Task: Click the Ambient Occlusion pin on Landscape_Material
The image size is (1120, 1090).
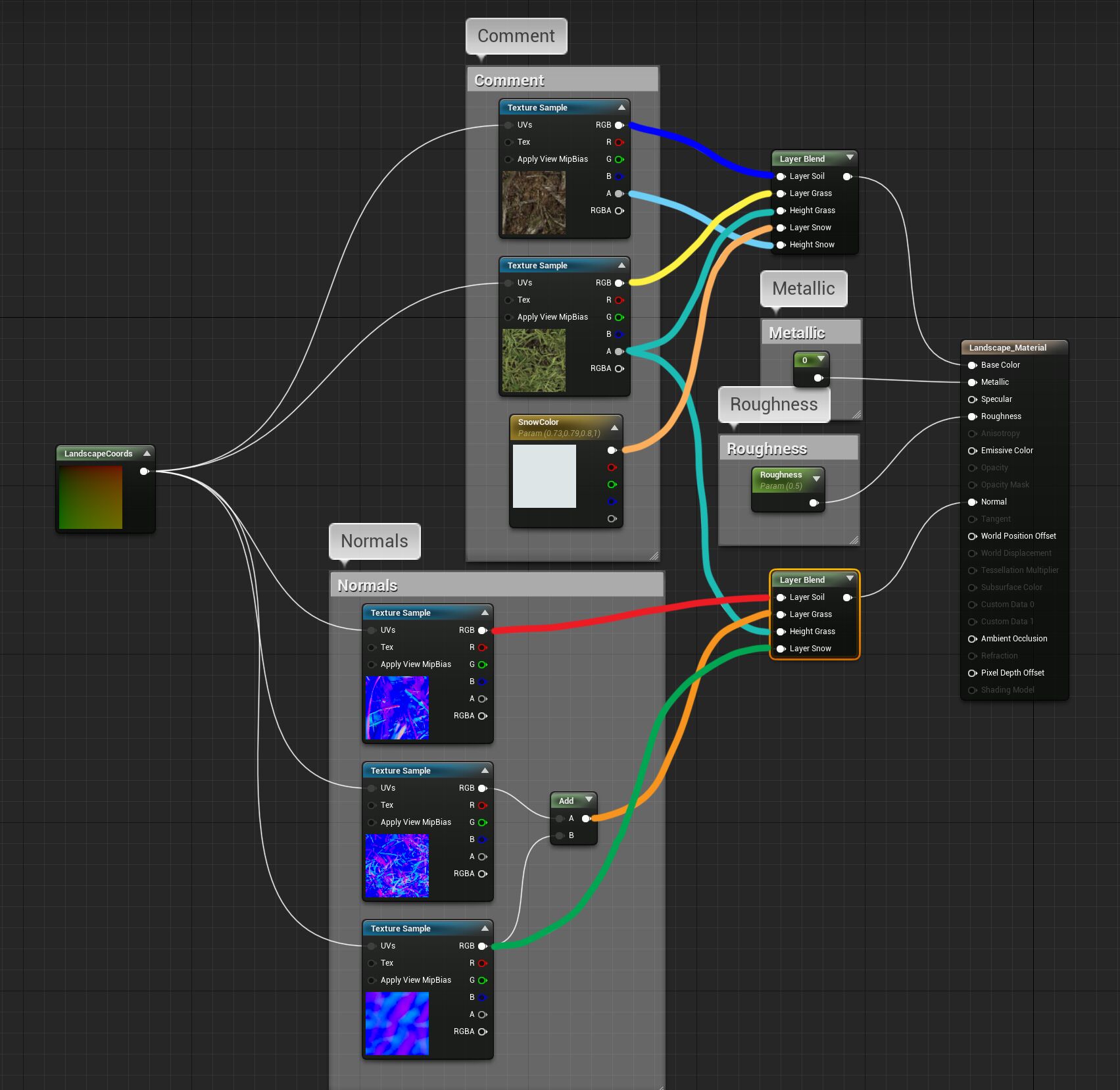Action: click(x=972, y=639)
